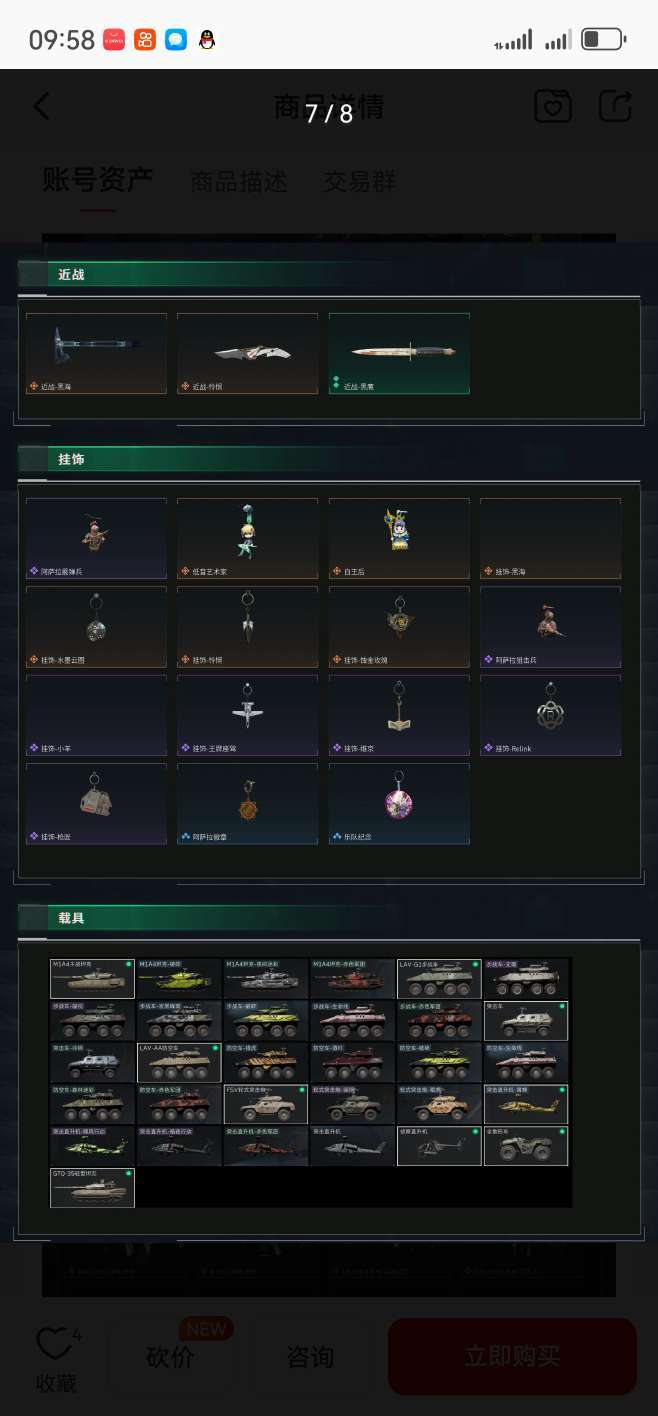Select the GTQ-35 tank vehicle thumbnail
The image size is (658, 1416).
click(x=92, y=1187)
